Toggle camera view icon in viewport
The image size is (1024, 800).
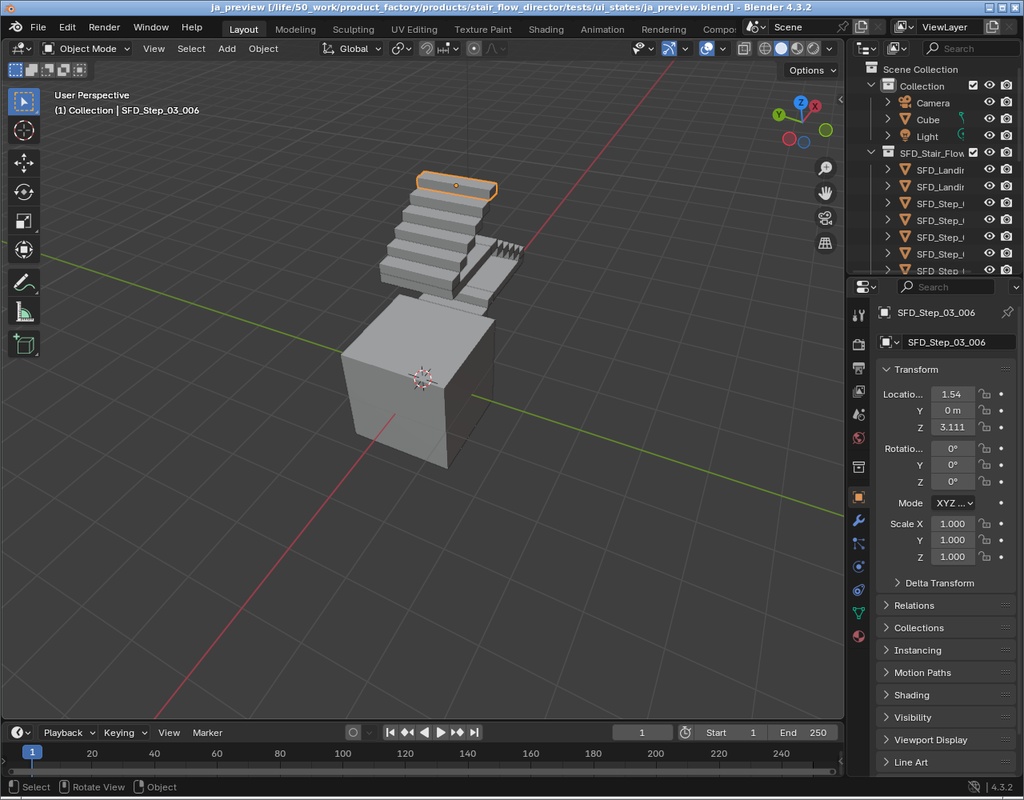[x=825, y=218]
